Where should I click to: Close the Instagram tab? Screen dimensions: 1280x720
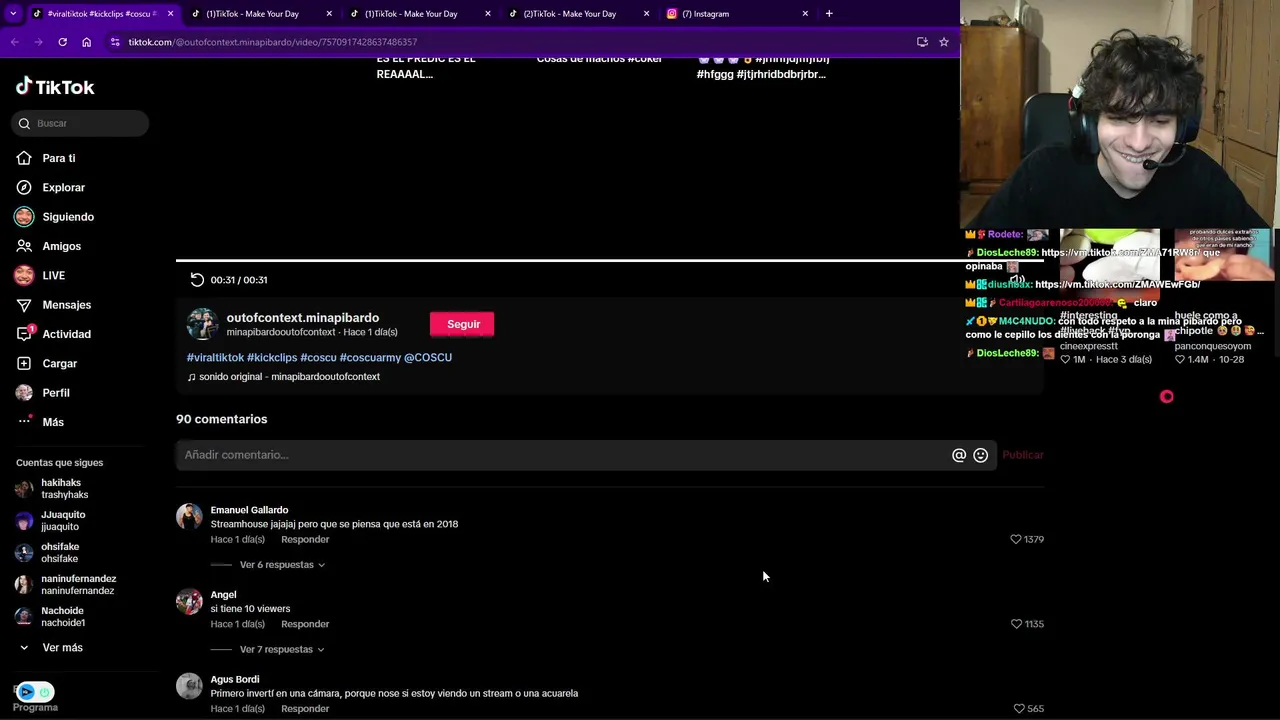[x=805, y=14]
